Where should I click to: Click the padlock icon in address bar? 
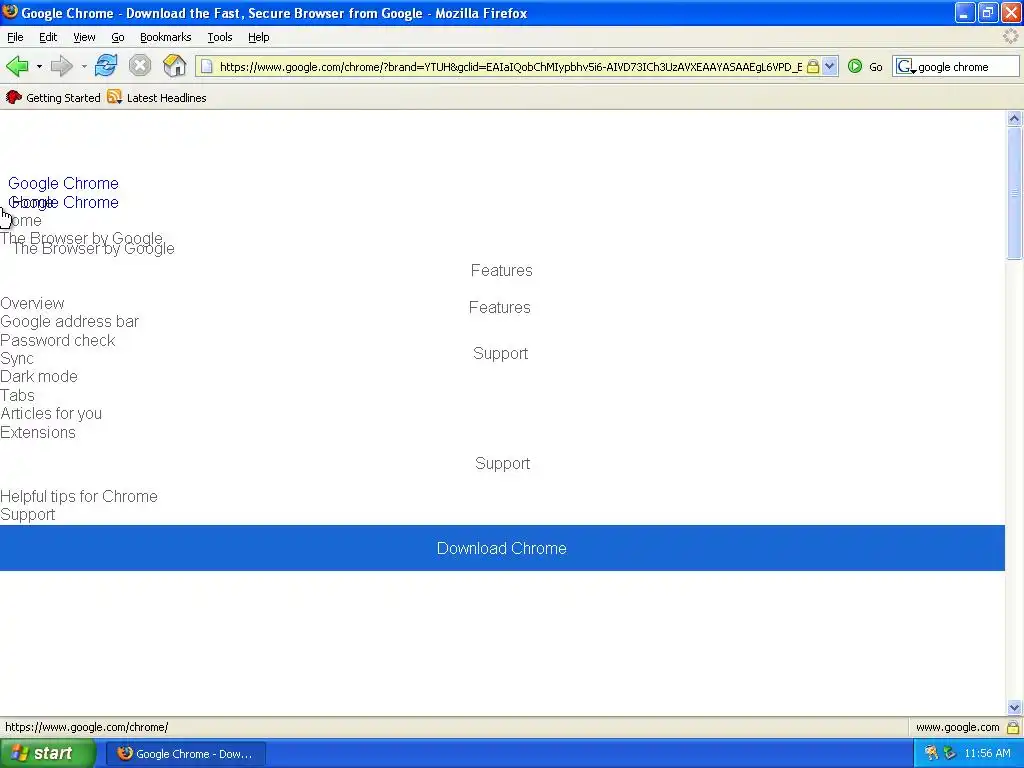pyautogui.click(x=812, y=67)
